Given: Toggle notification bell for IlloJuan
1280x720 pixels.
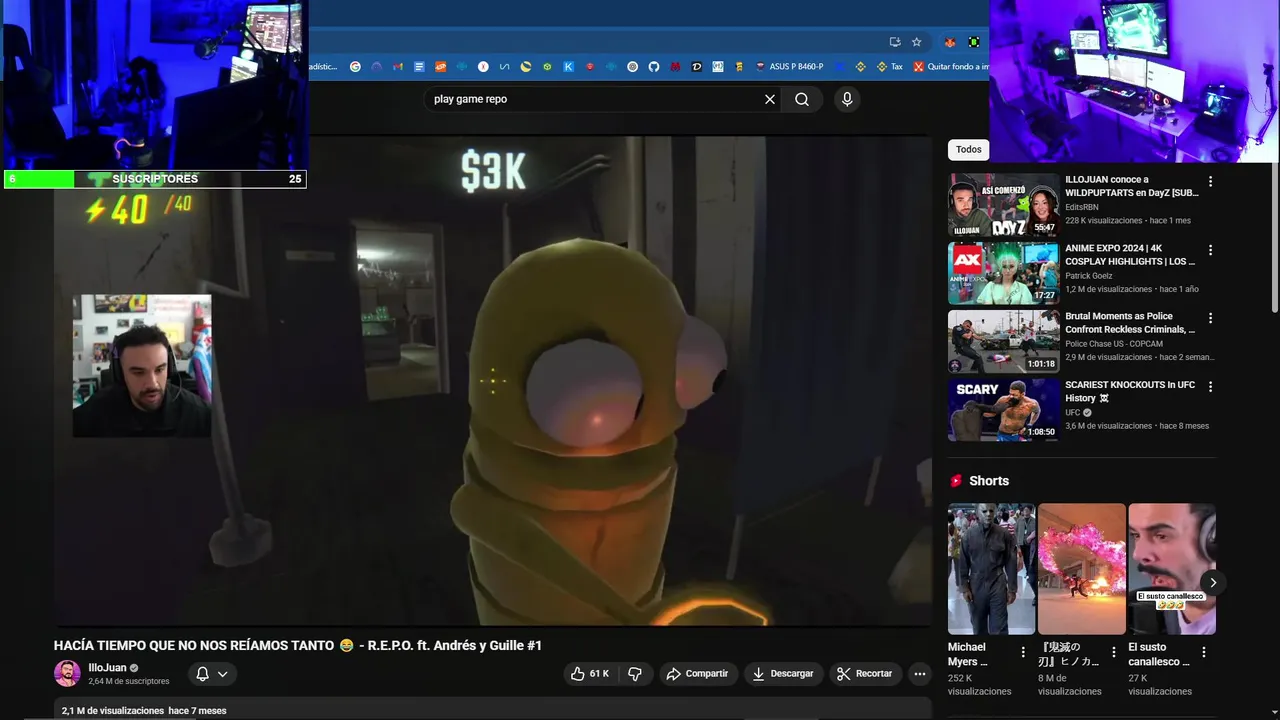Looking at the screenshot, I should tap(202, 674).
